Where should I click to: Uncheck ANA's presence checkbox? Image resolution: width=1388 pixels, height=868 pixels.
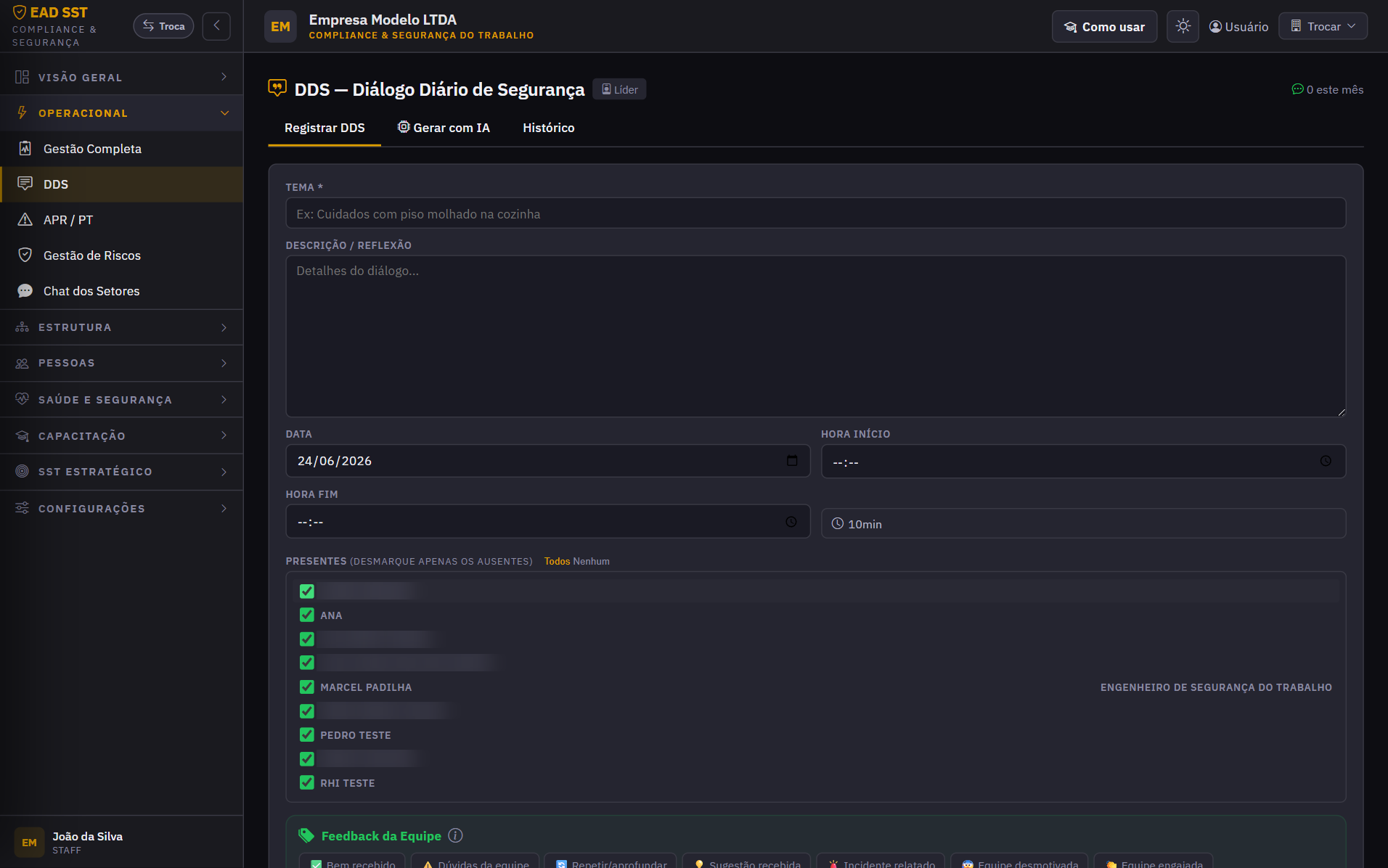(307, 615)
